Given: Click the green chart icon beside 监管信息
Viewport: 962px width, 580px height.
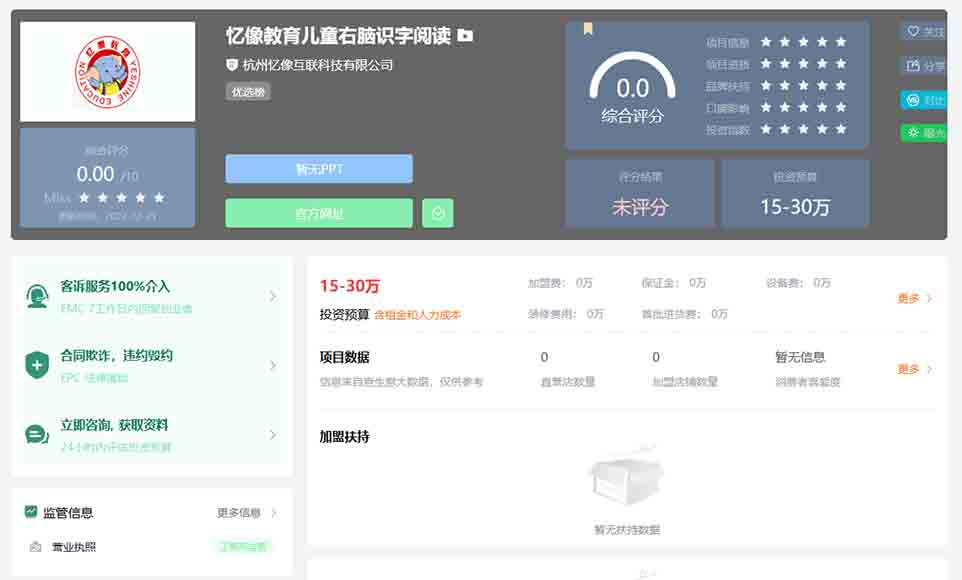Looking at the screenshot, I should pos(31,511).
